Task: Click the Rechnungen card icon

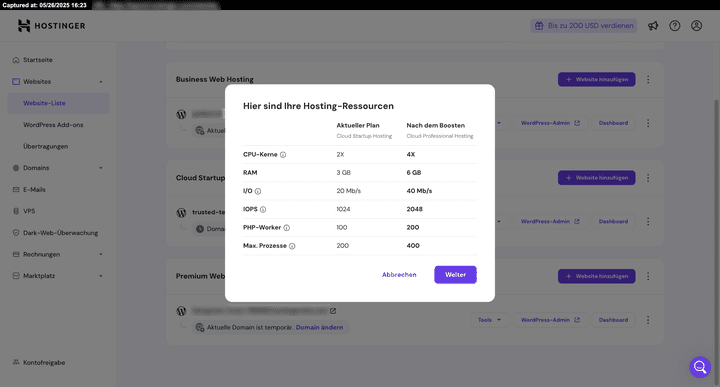Action: (16, 254)
